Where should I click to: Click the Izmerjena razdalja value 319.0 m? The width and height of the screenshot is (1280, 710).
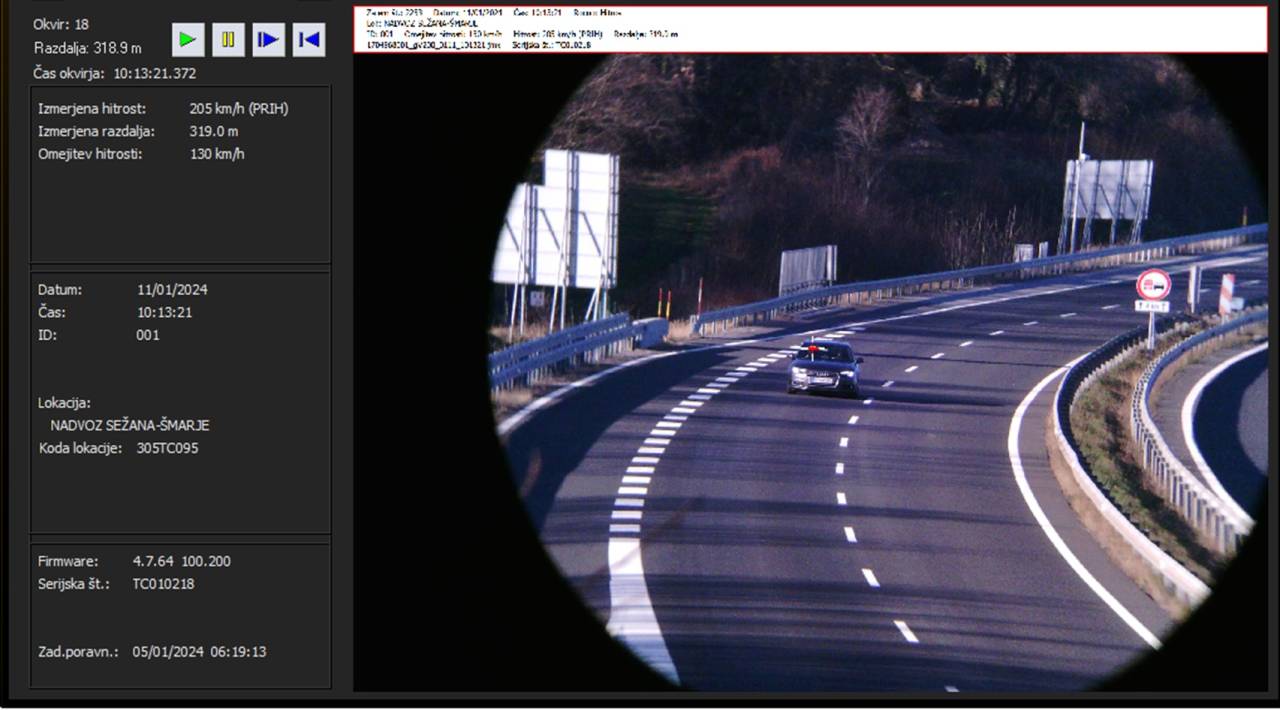213,131
